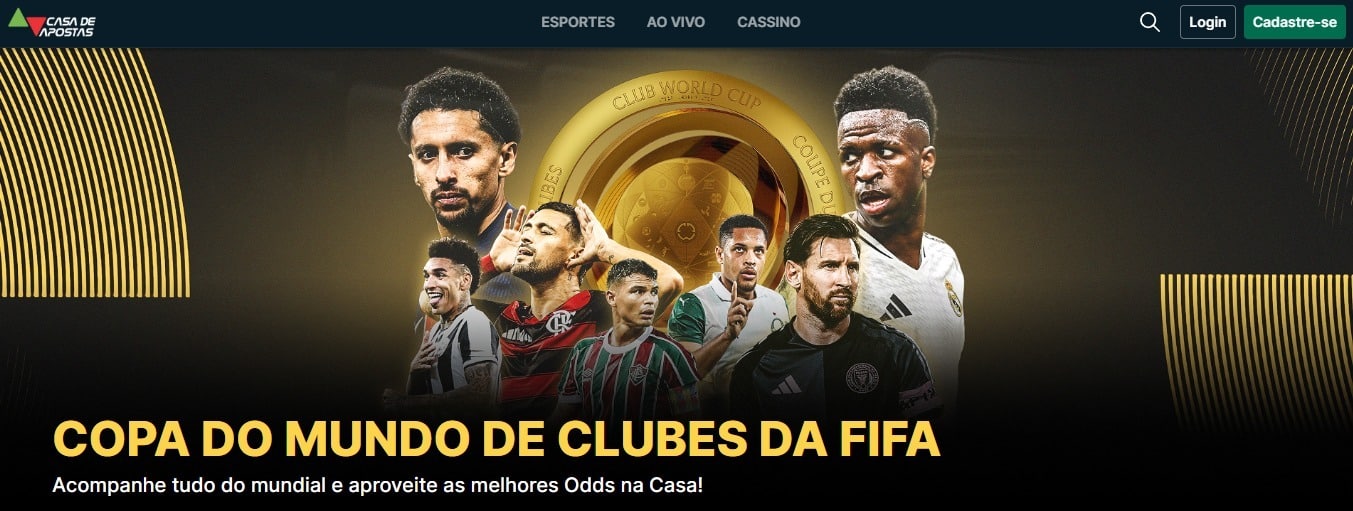Screen dimensions: 1353x511
Task: Open search with the magnifying glass icon
Action: (1150, 22)
